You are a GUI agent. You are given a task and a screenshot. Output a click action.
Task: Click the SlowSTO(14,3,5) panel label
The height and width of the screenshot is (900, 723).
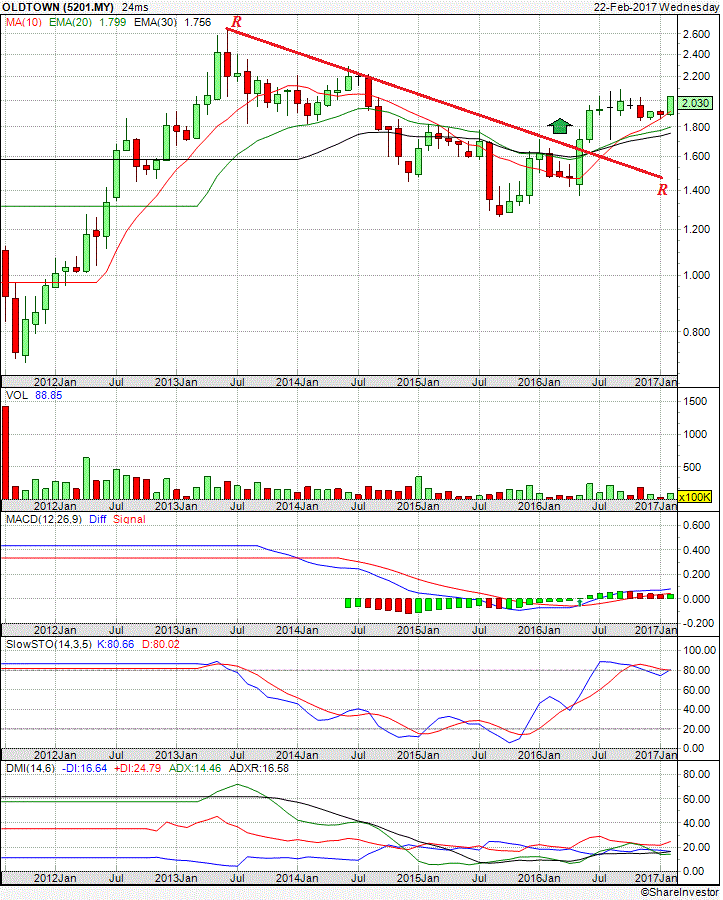coord(48,645)
